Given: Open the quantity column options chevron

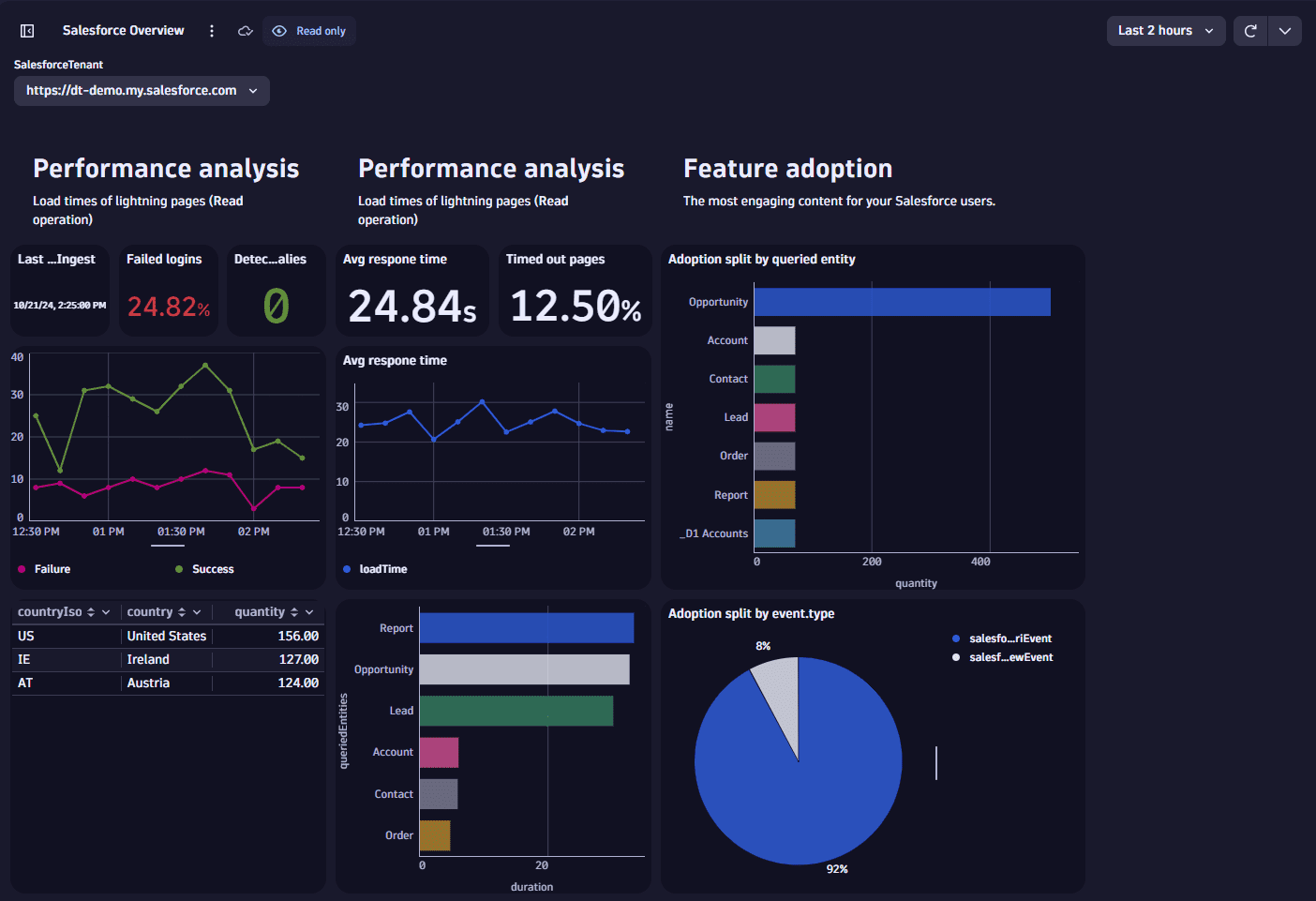Looking at the screenshot, I should pyautogui.click(x=309, y=612).
